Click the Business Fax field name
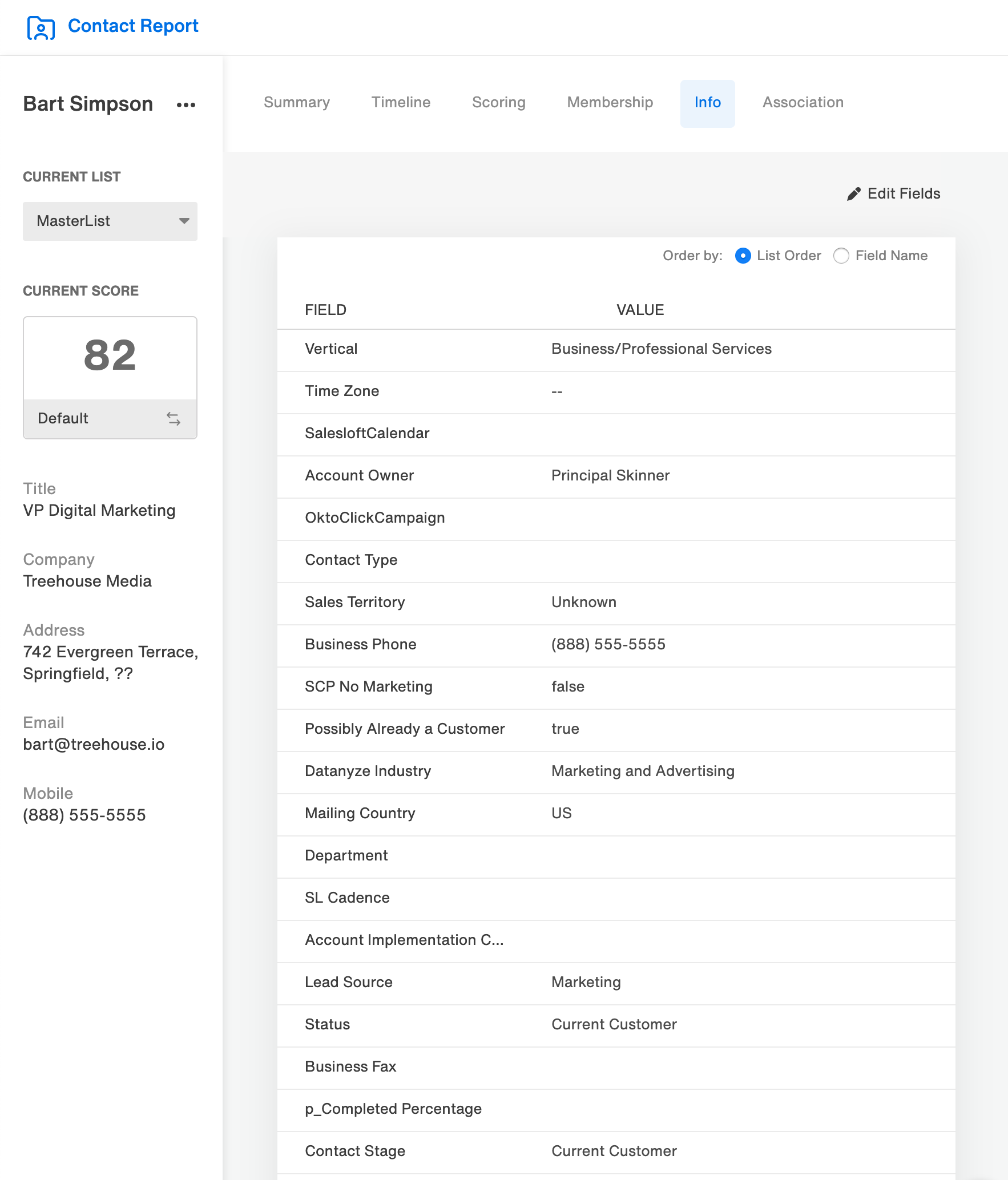 pos(350,1067)
